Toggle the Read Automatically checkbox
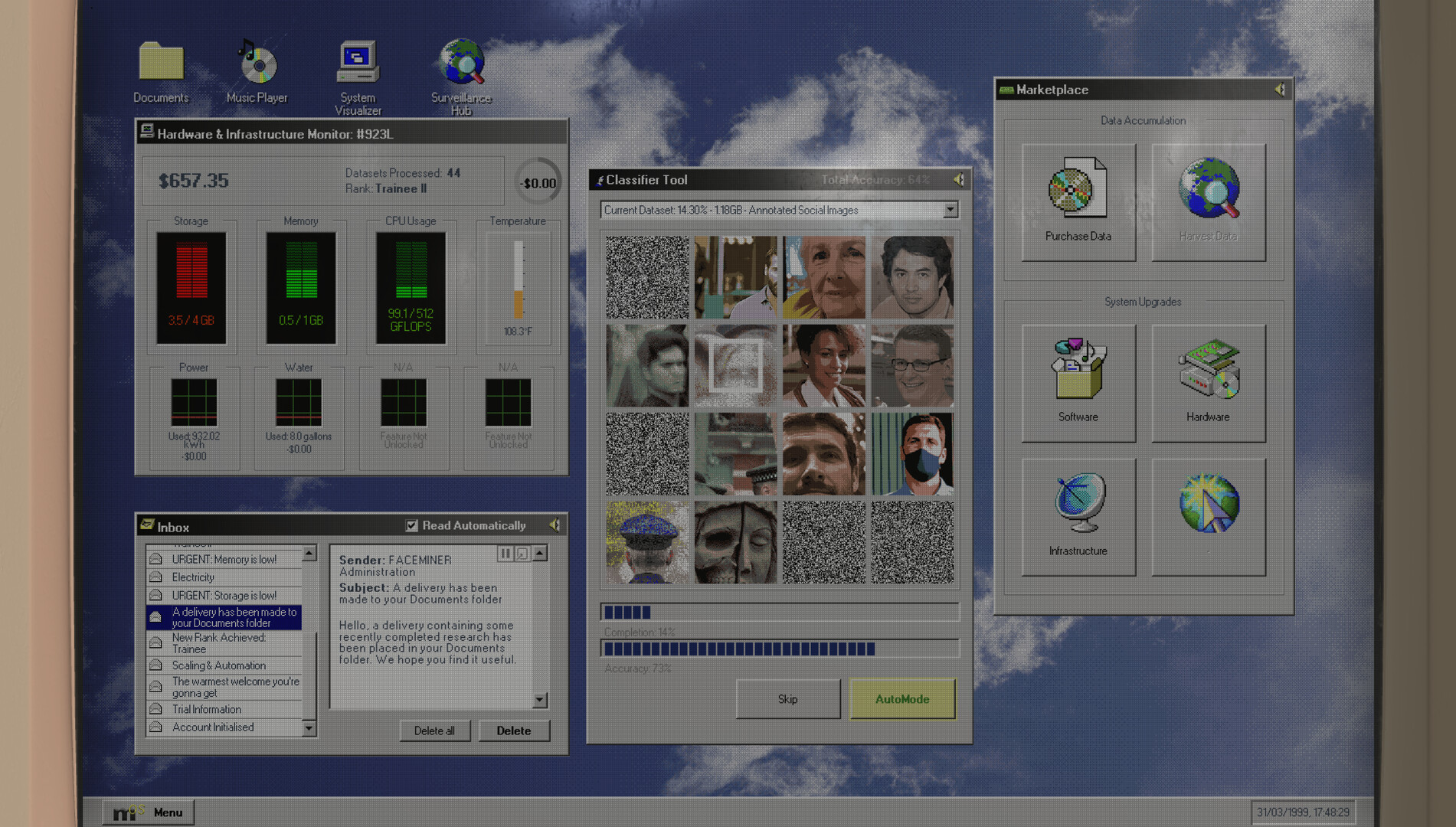 (412, 525)
